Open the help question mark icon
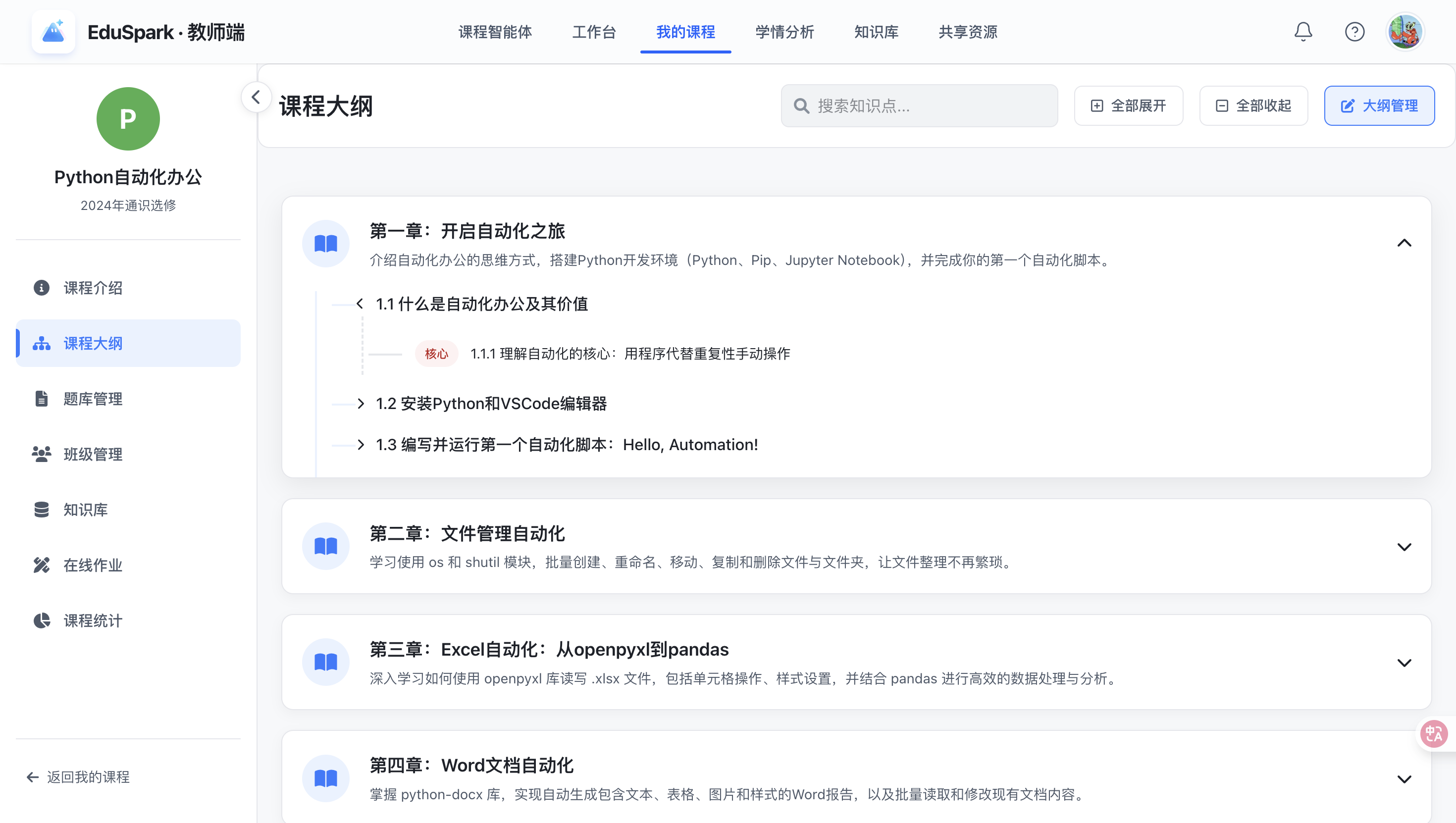 [1354, 32]
